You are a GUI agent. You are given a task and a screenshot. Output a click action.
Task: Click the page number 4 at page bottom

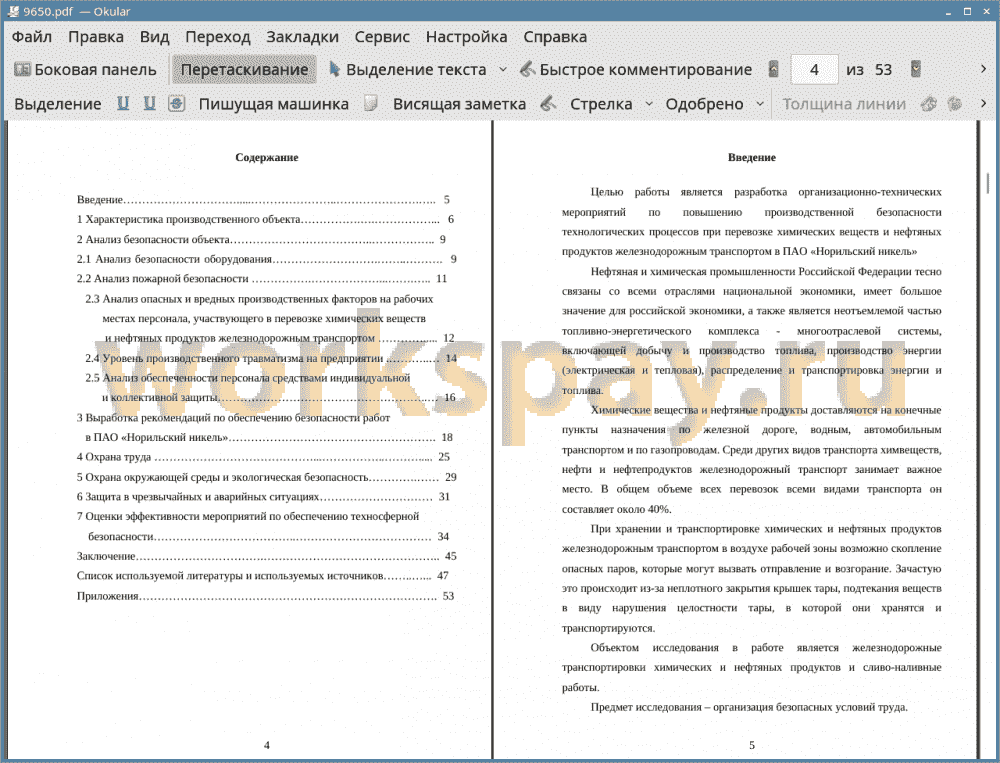click(267, 744)
